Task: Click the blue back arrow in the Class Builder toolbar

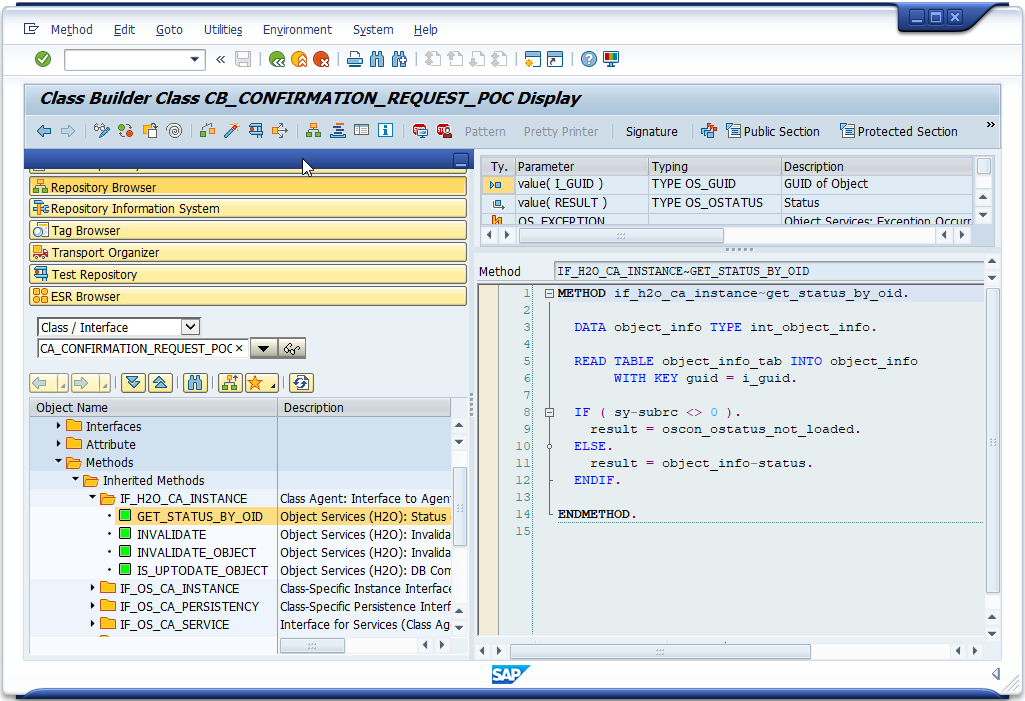Action: (44, 131)
